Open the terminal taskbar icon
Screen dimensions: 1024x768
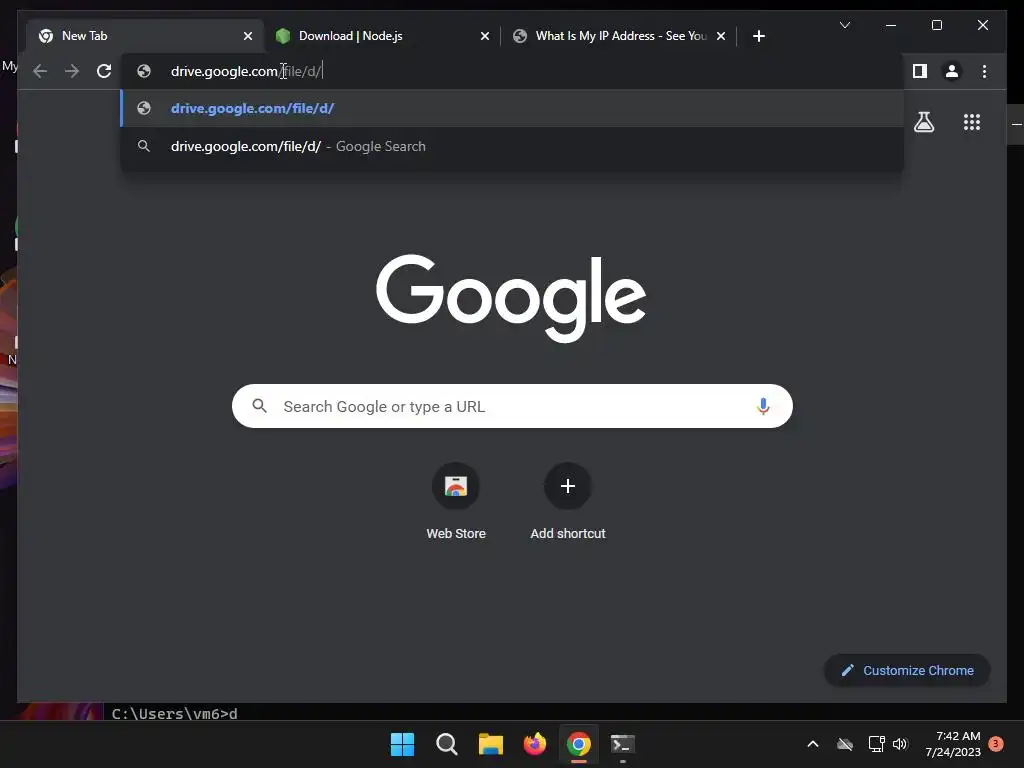(622, 744)
